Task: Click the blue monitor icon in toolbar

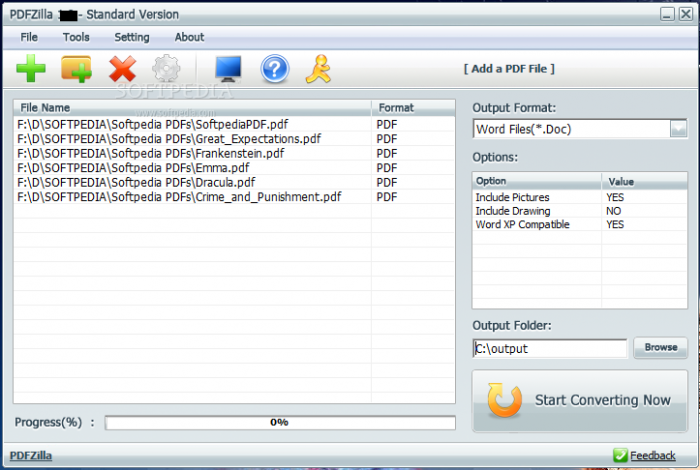Action: click(x=228, y=69)
